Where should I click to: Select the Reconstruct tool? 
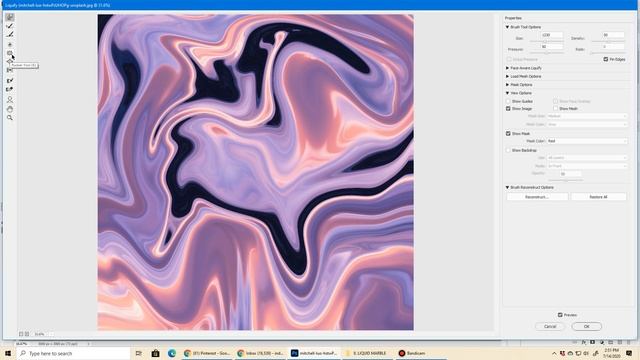(10, 26)
